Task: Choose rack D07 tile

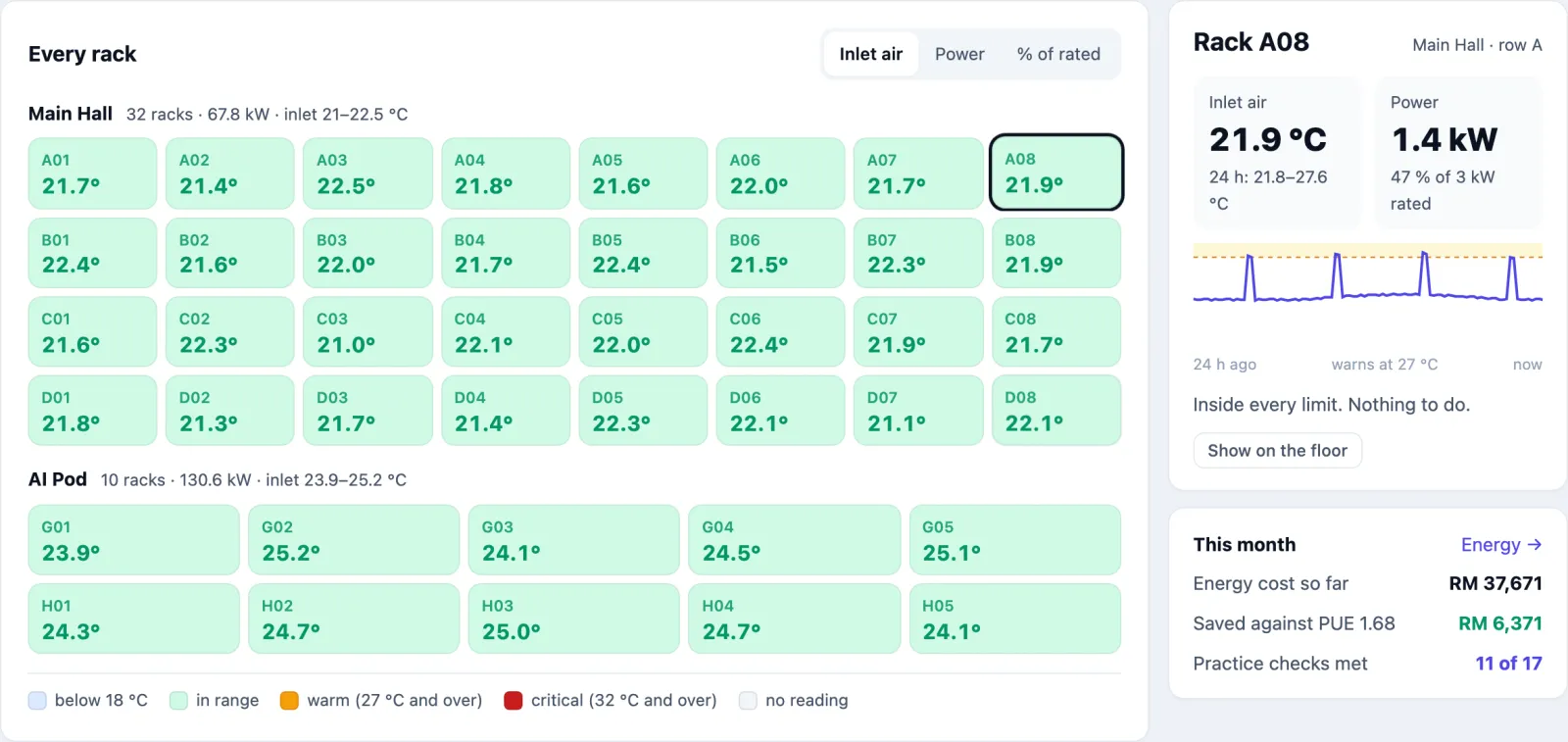Action: (x=918, y=411)
